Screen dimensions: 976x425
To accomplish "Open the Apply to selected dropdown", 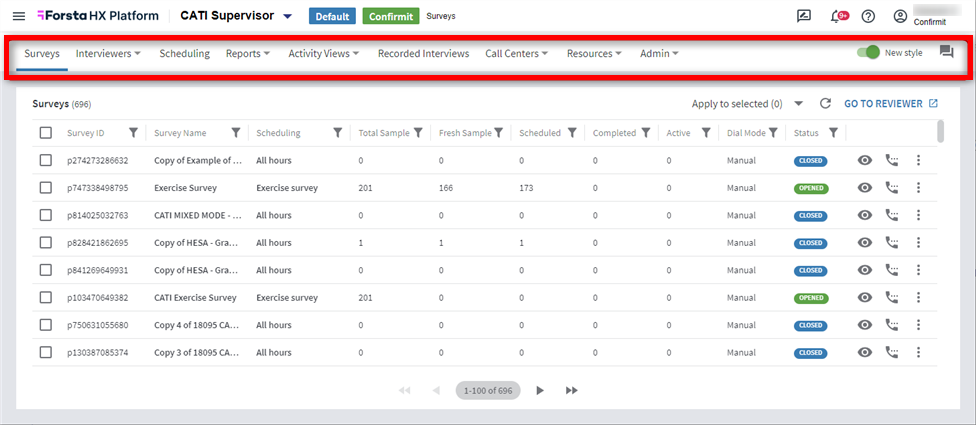I will tap(748, 104).
